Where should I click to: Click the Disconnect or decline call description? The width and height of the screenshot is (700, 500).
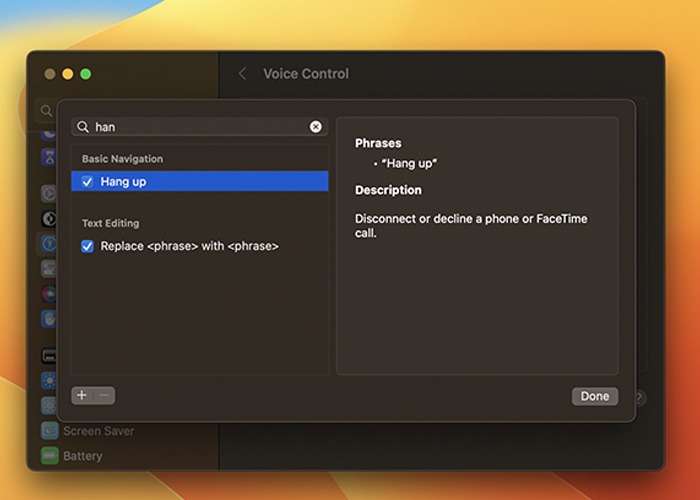471,226
